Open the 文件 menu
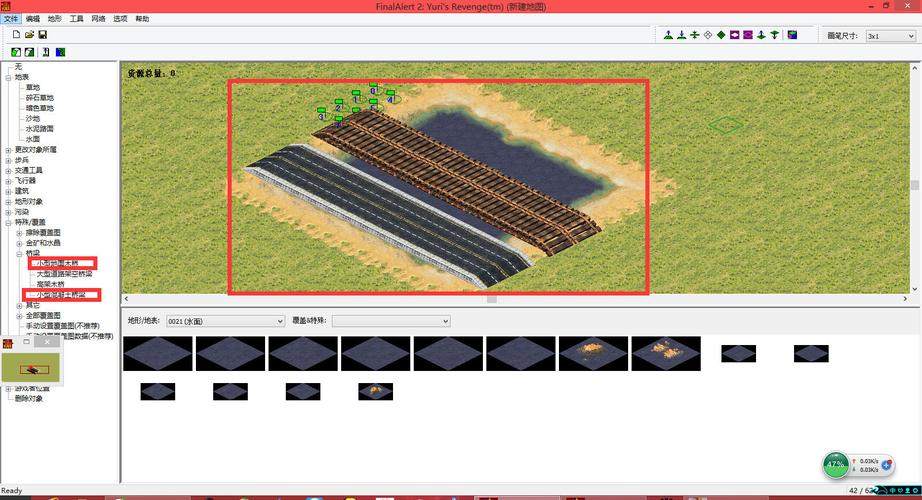The width and height of the screenshot is (922, 500). 11,19
